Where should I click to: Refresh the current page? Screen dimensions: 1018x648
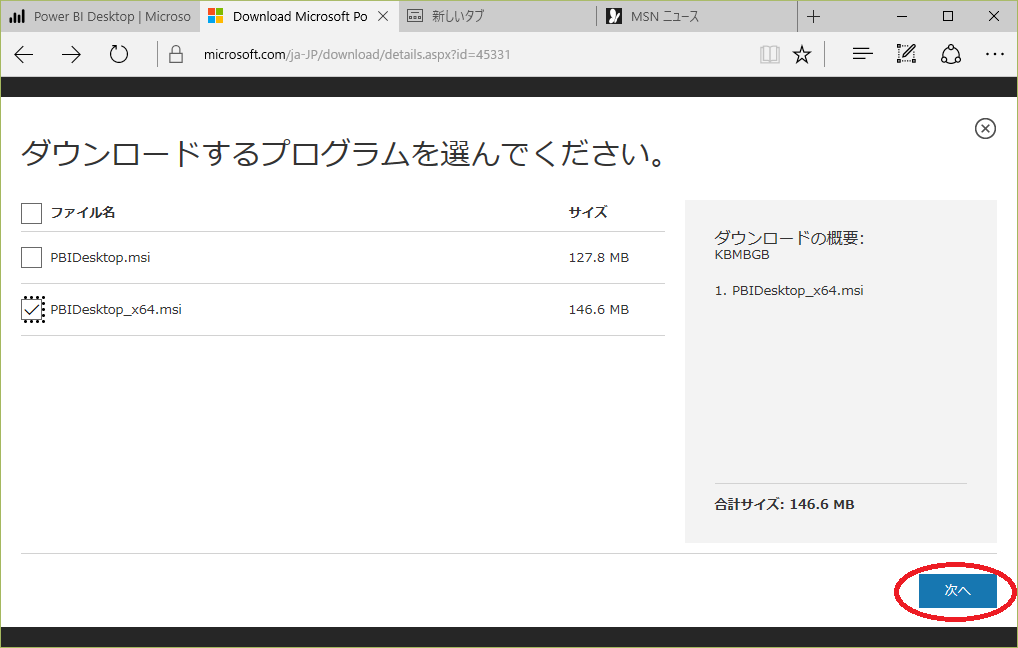119,55
